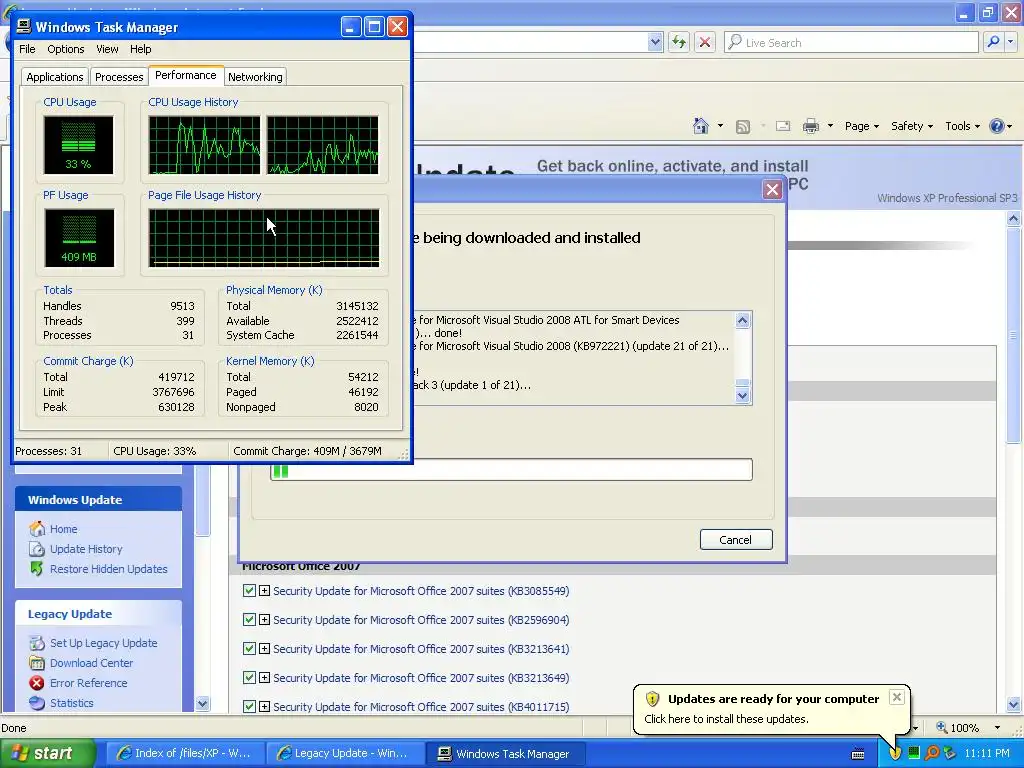Open the address bar history dropdown

pyautogui.click(x=655, y=42)
